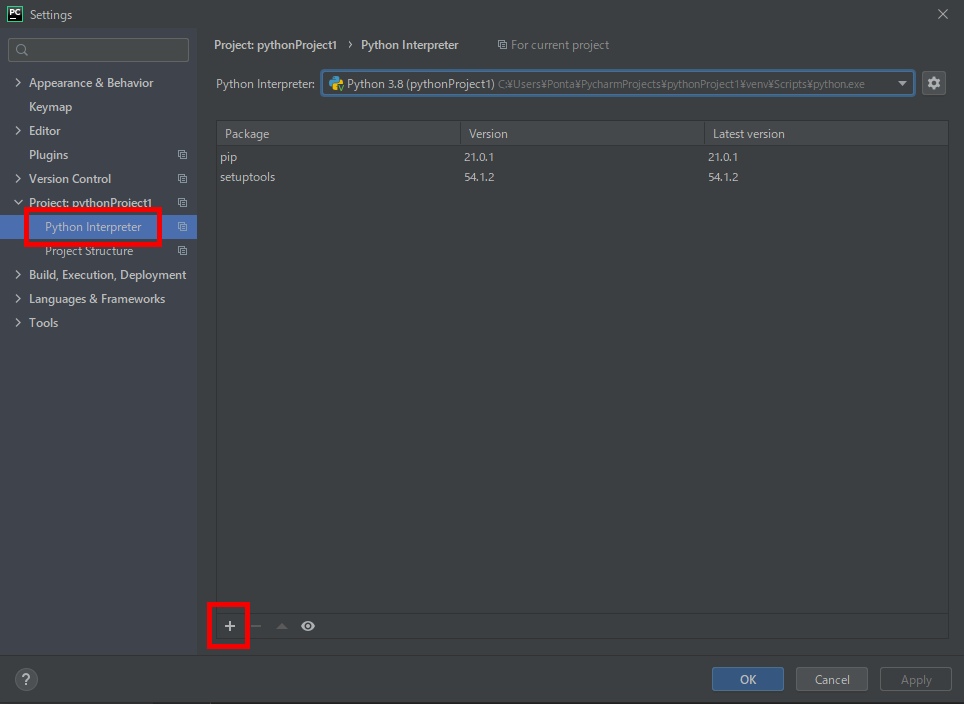Open the Python Interpreter dropdown
This screenshot has width=964, height=704.
[902, 83]
